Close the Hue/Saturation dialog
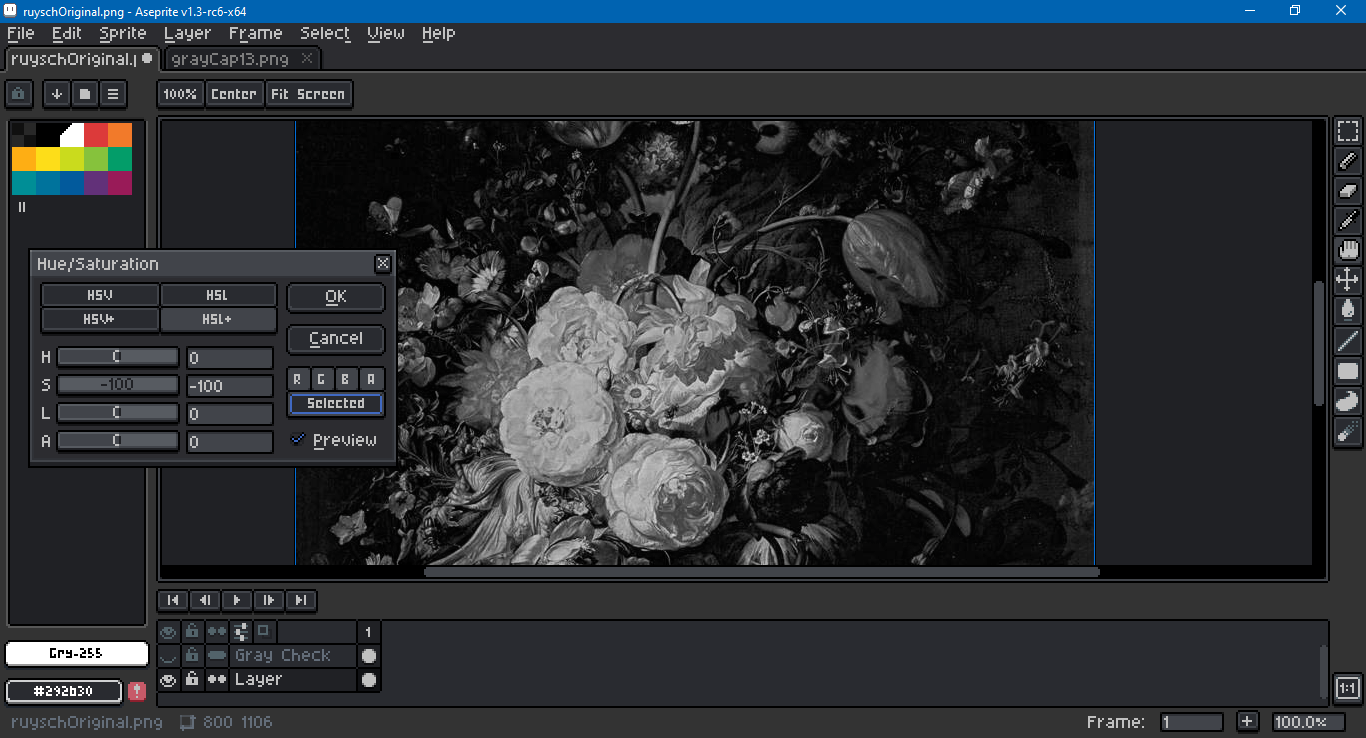 (383, 264)
